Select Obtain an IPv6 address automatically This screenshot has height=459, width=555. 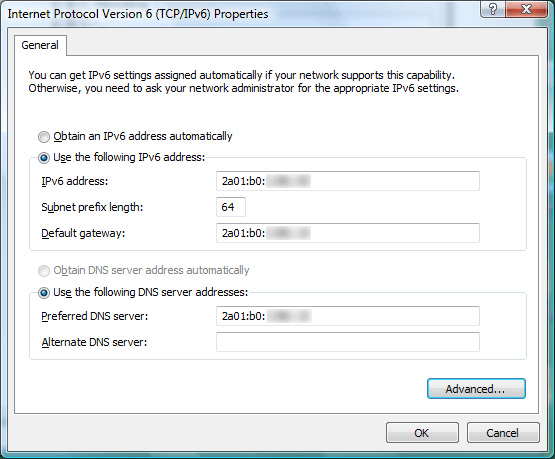(x=44, y=137)
